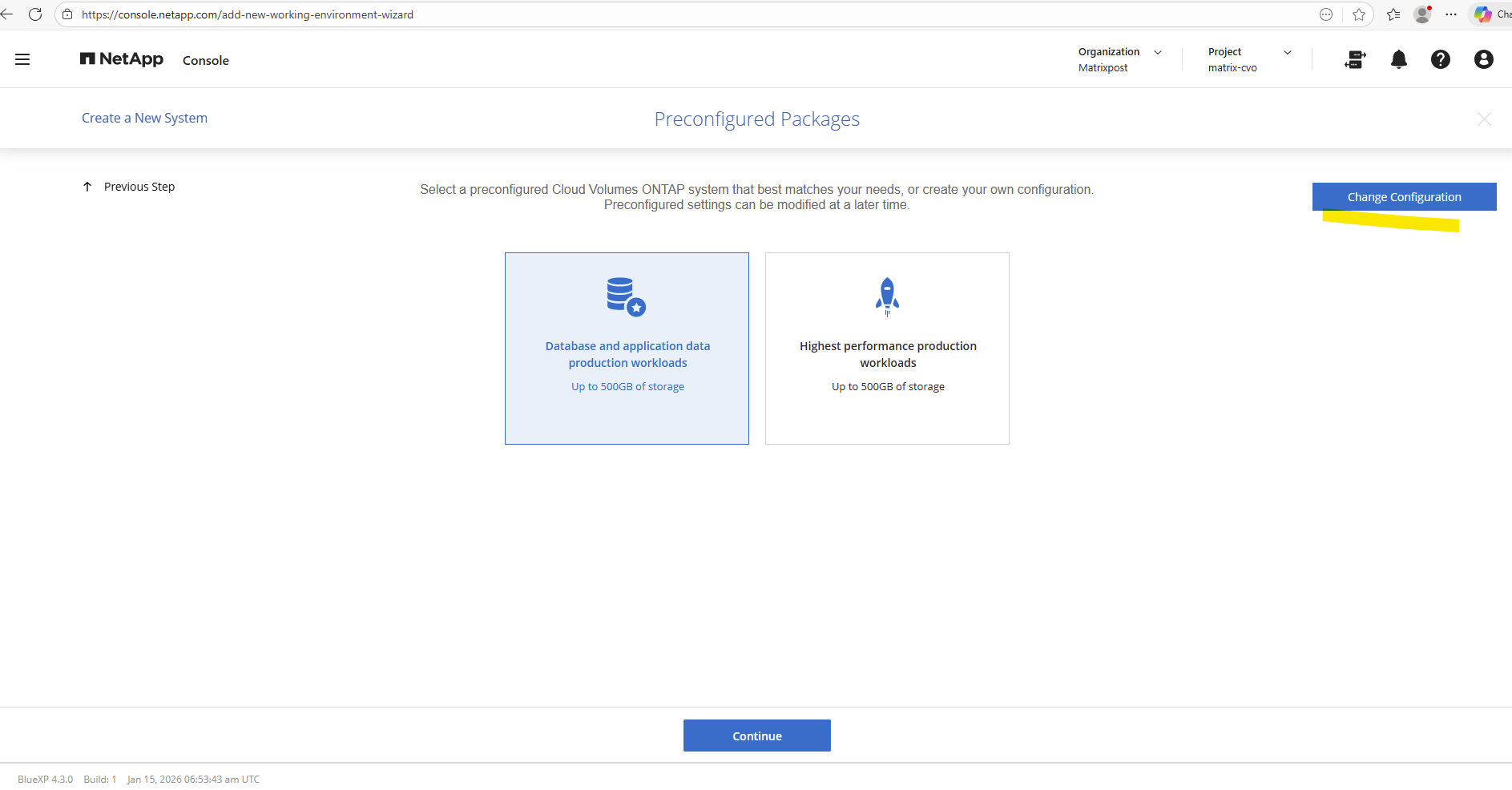Open browser settings and more menu

(1451, 14)
